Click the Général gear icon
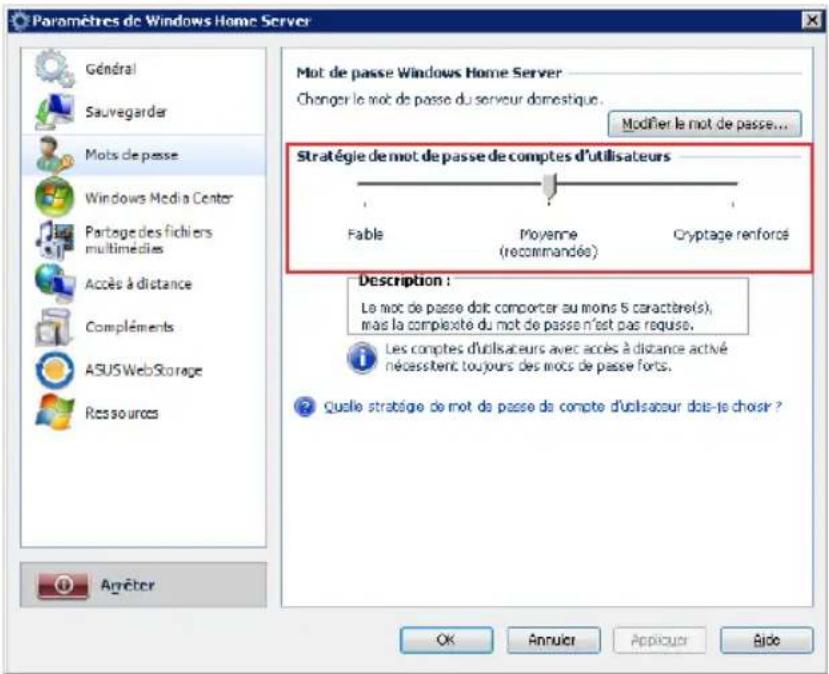 coord(54,68)
